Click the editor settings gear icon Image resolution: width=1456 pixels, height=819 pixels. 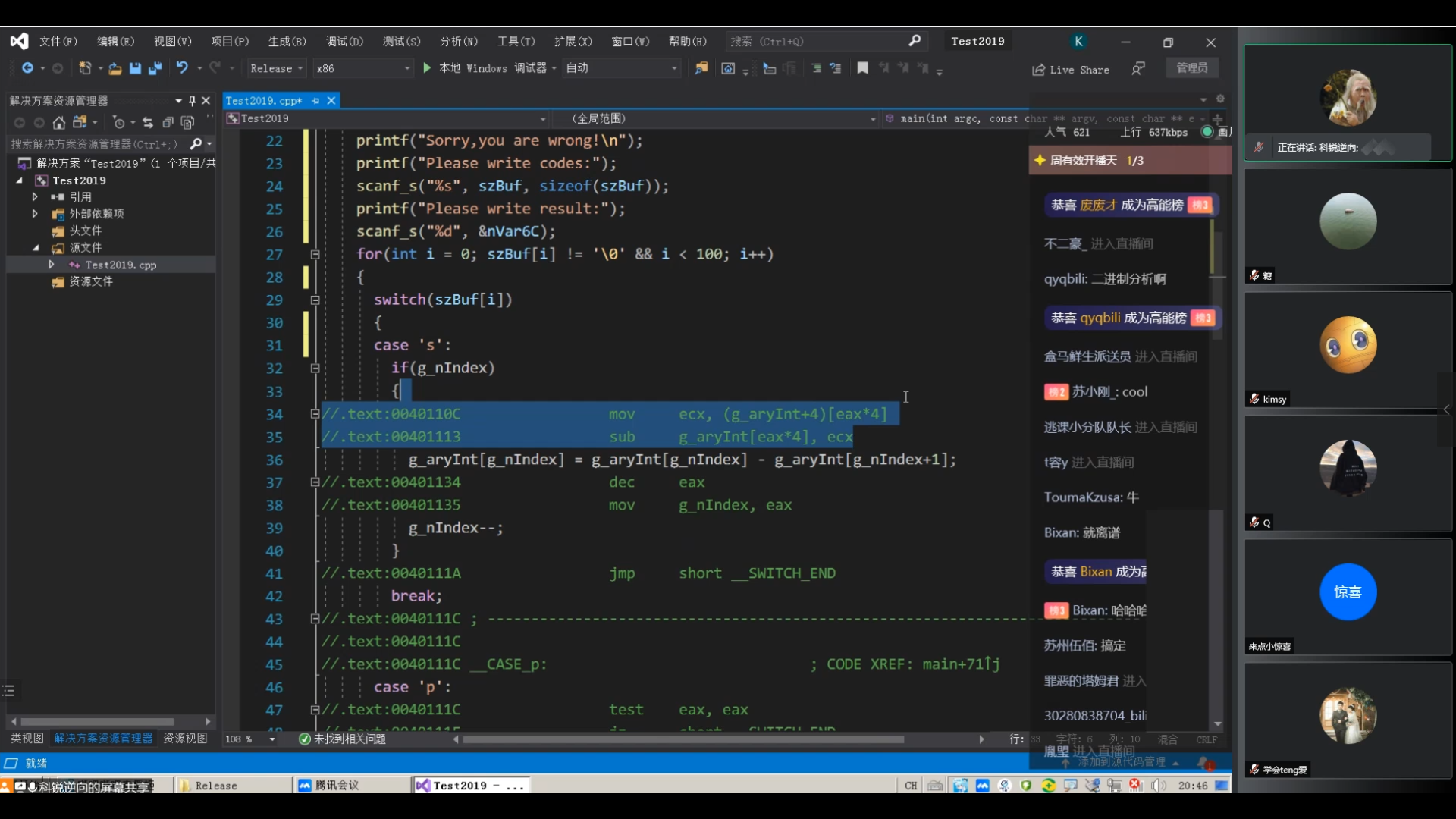pos(1220,99)
